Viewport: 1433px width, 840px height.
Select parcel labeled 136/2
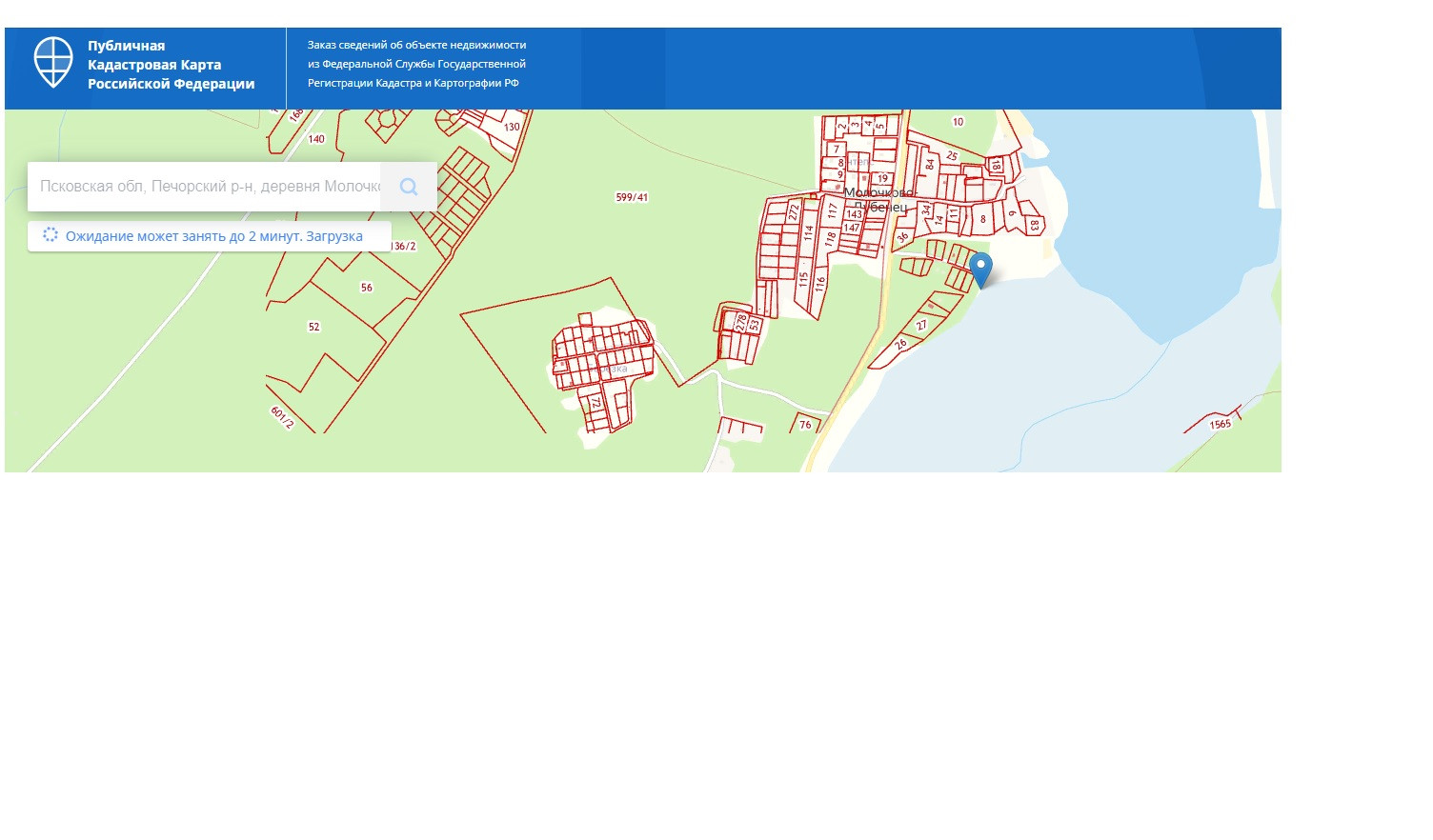404,247
